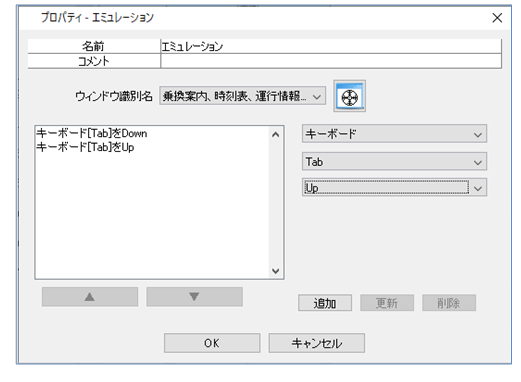Viewport: 521px width, 382px height.
Task: Click the action list scrollbar up arrow
Action: coord(276,135)
